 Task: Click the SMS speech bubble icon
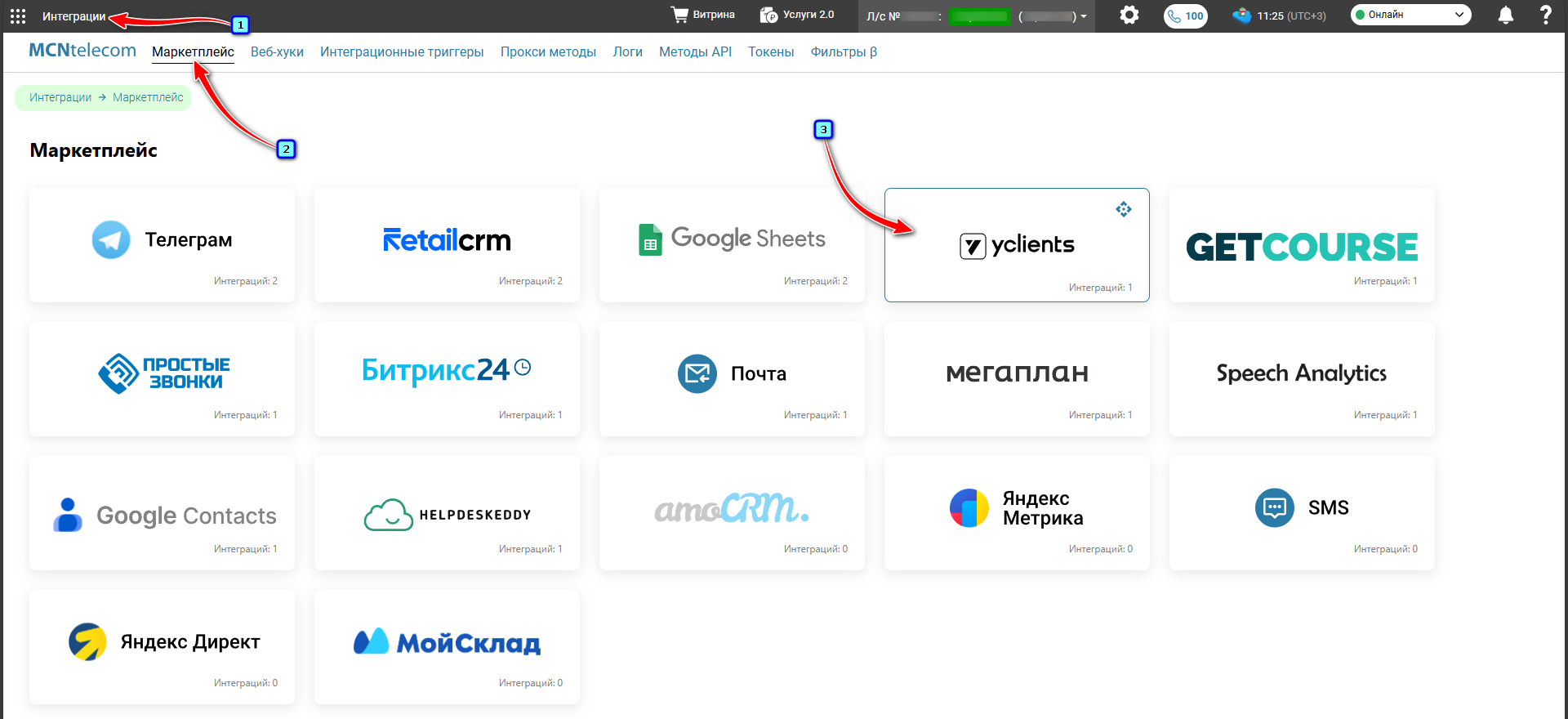pos(1275,507)
